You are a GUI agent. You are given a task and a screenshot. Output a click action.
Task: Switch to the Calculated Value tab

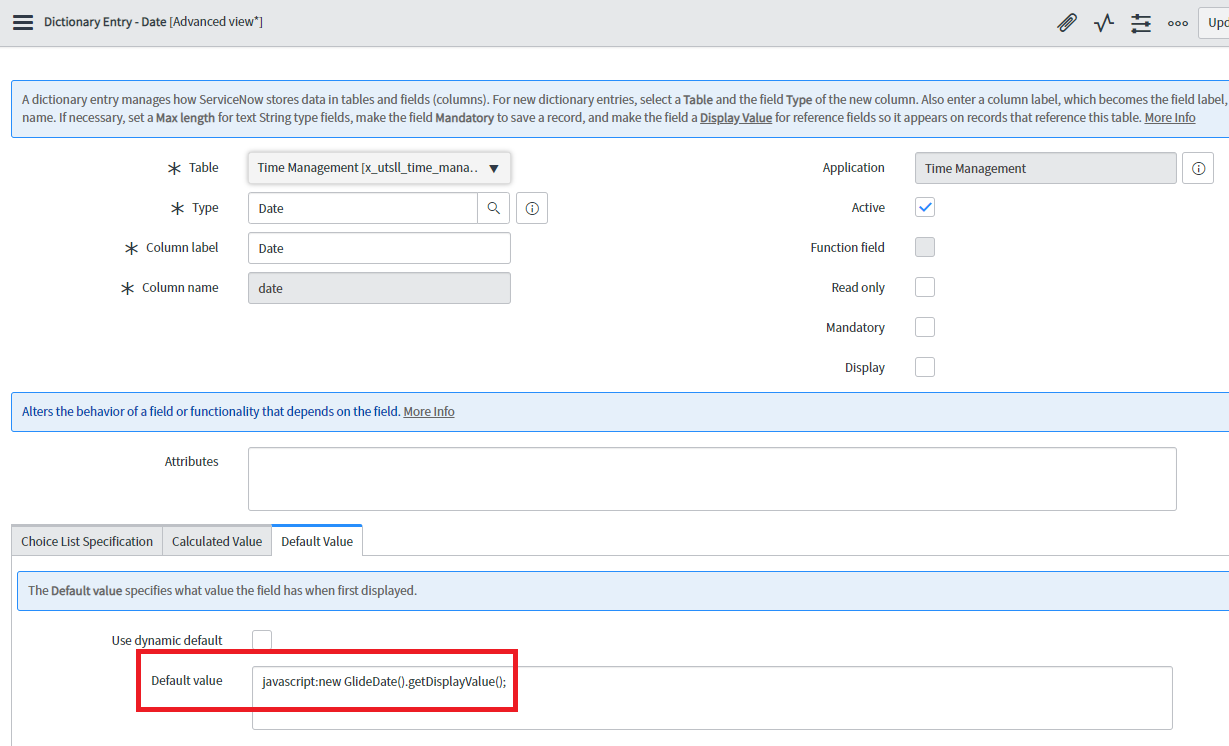(216, 540)
